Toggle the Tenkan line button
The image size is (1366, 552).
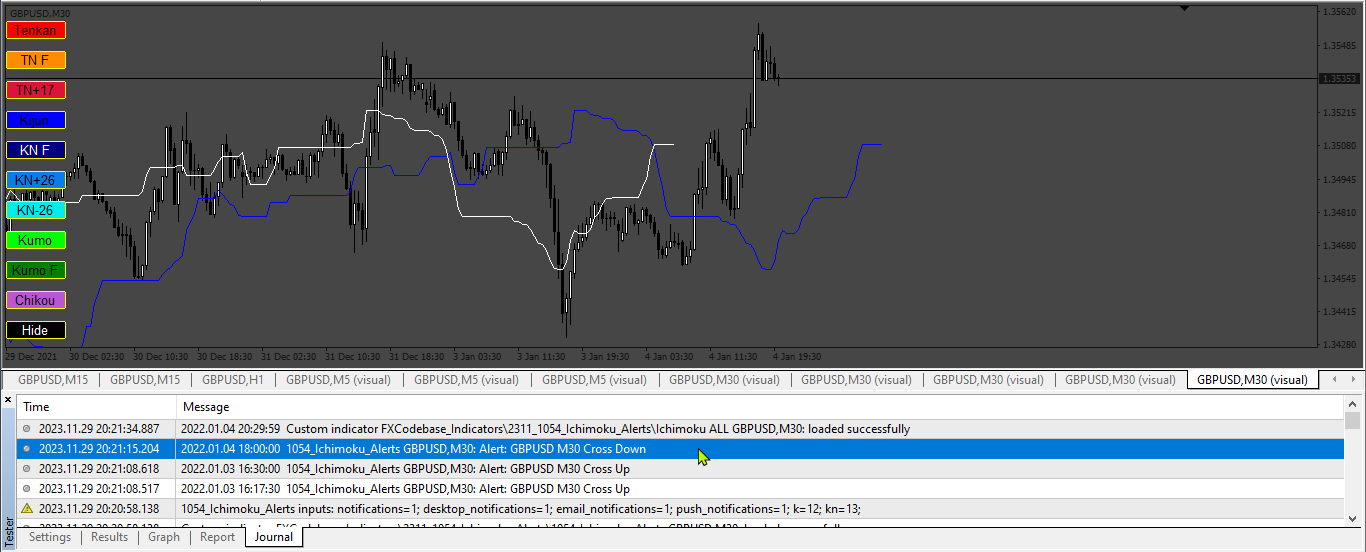point(36,30)
